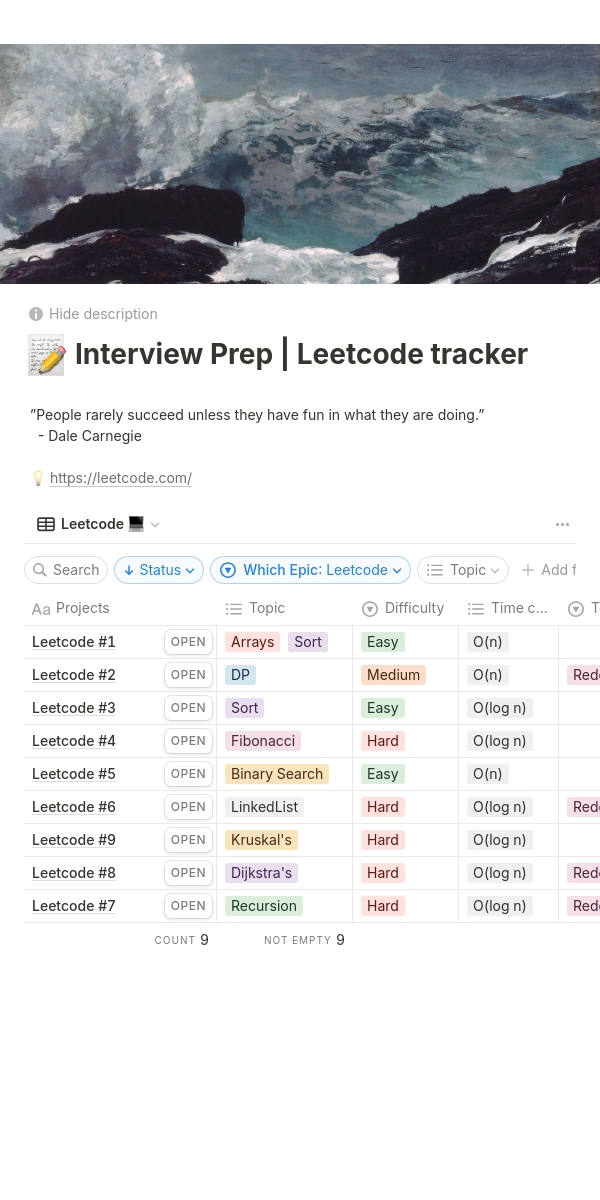Screen dimensions: 600x1200
Task: Click the search magnifier icon
Action: [40, 570]
